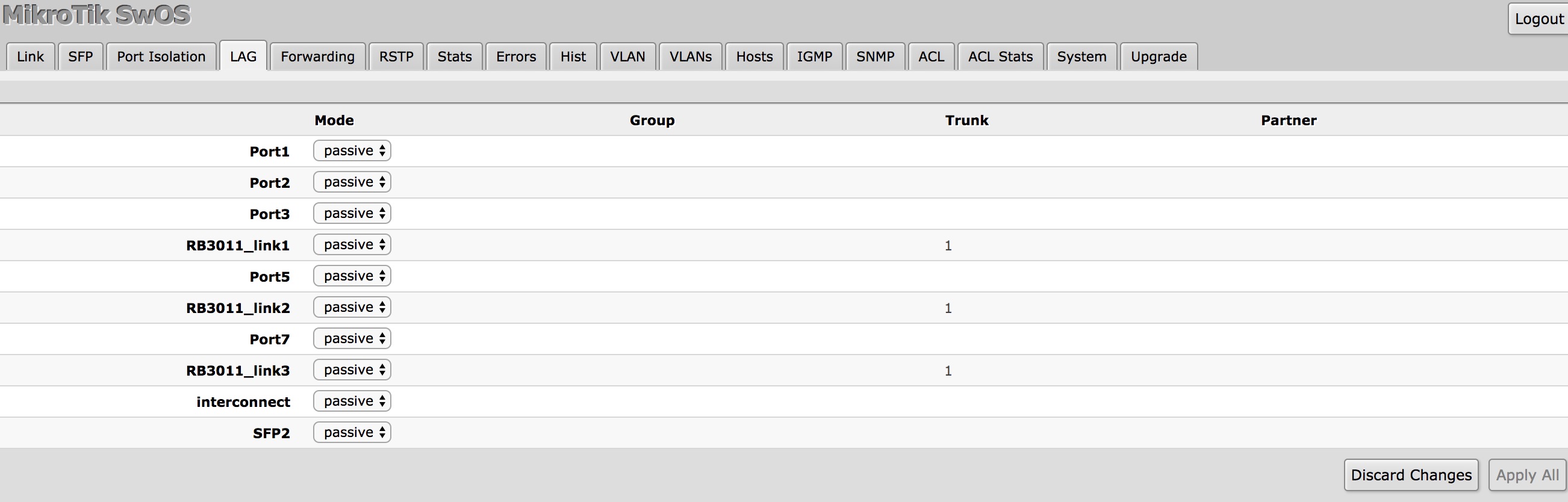Expand the SFP2 mode dropdown
This screenshot has width=1568, height=502.
tap(352, 433)
